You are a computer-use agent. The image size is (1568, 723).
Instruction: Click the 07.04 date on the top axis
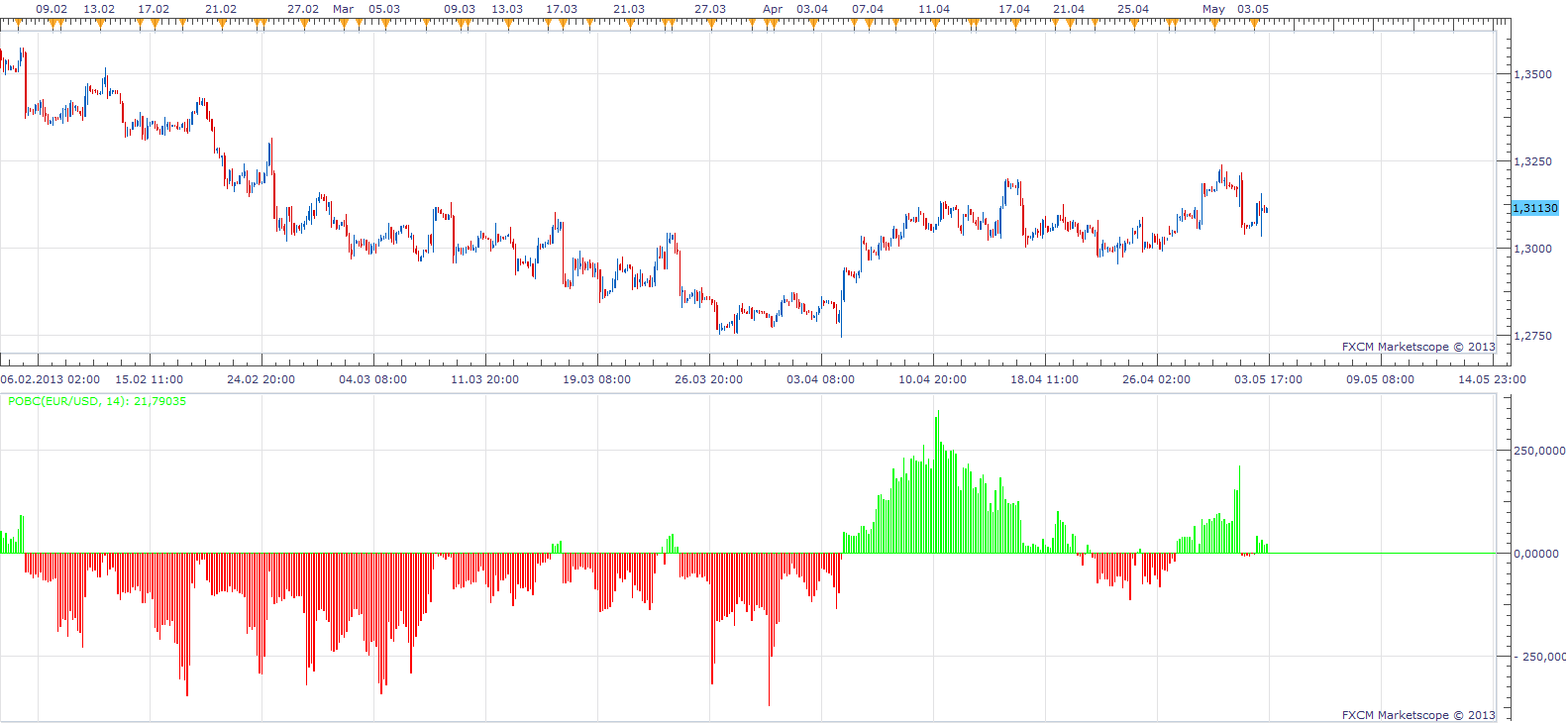868,9
